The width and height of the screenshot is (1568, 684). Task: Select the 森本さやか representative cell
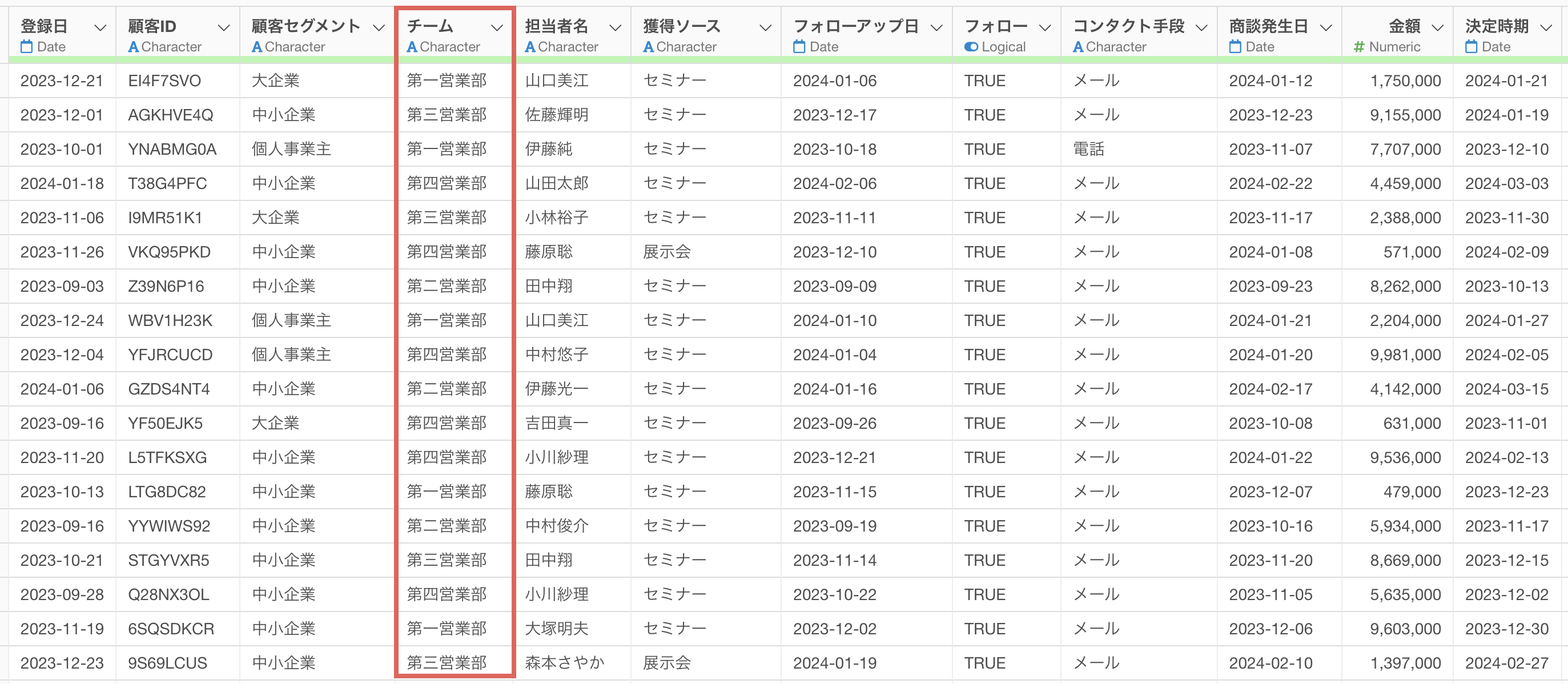click(x=565, y=663)
